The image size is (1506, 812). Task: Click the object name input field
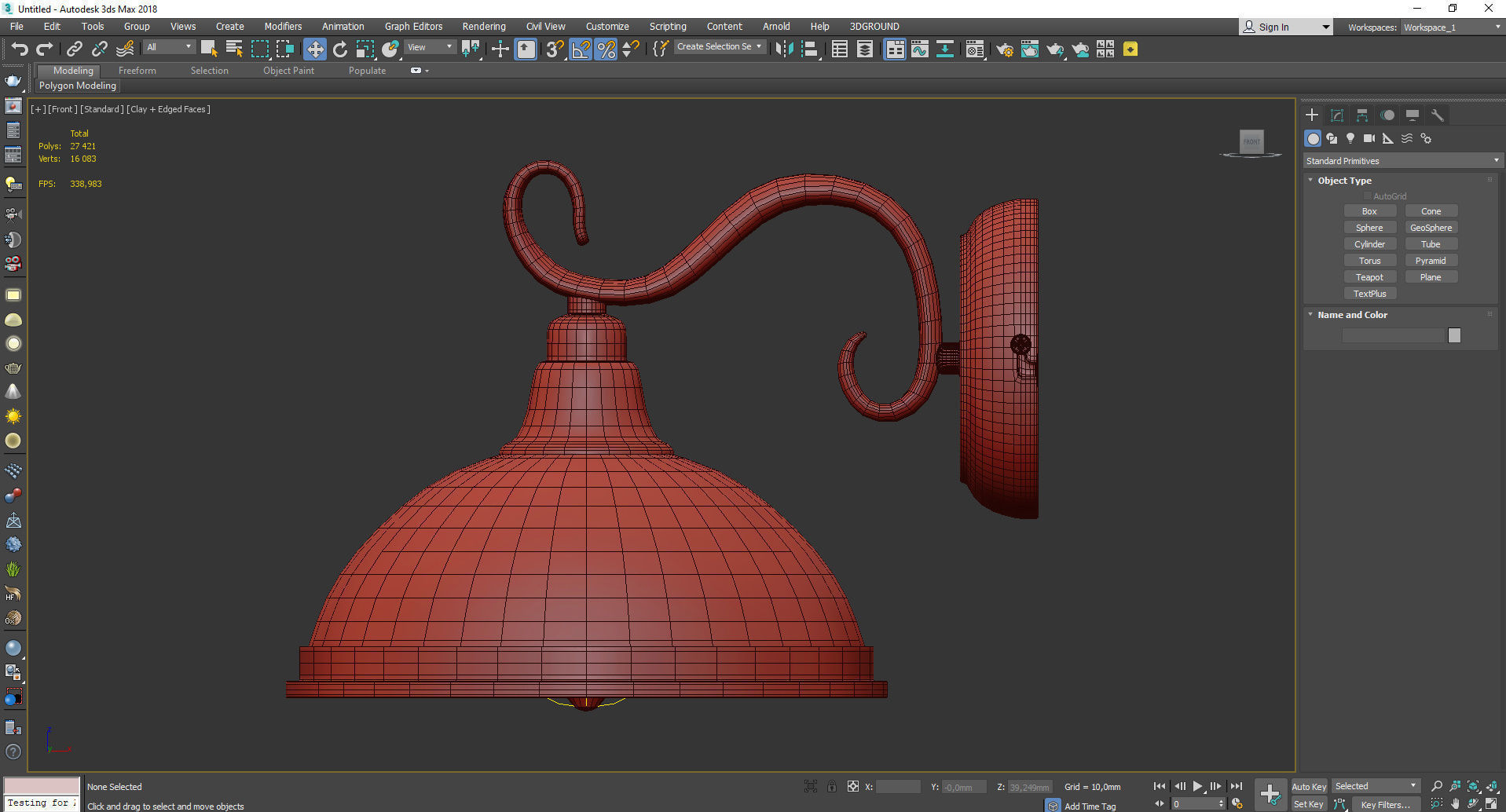coord(1394,335)
